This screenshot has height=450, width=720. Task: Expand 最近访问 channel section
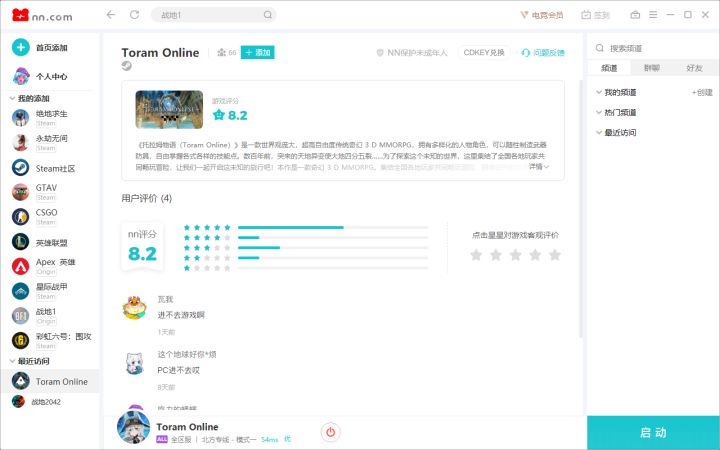(616, 133)
